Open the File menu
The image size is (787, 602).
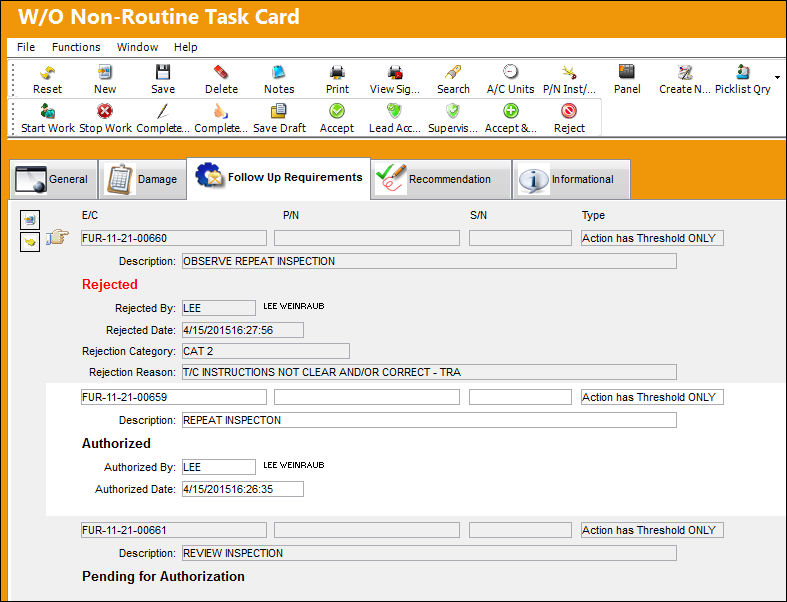[26, 47]
